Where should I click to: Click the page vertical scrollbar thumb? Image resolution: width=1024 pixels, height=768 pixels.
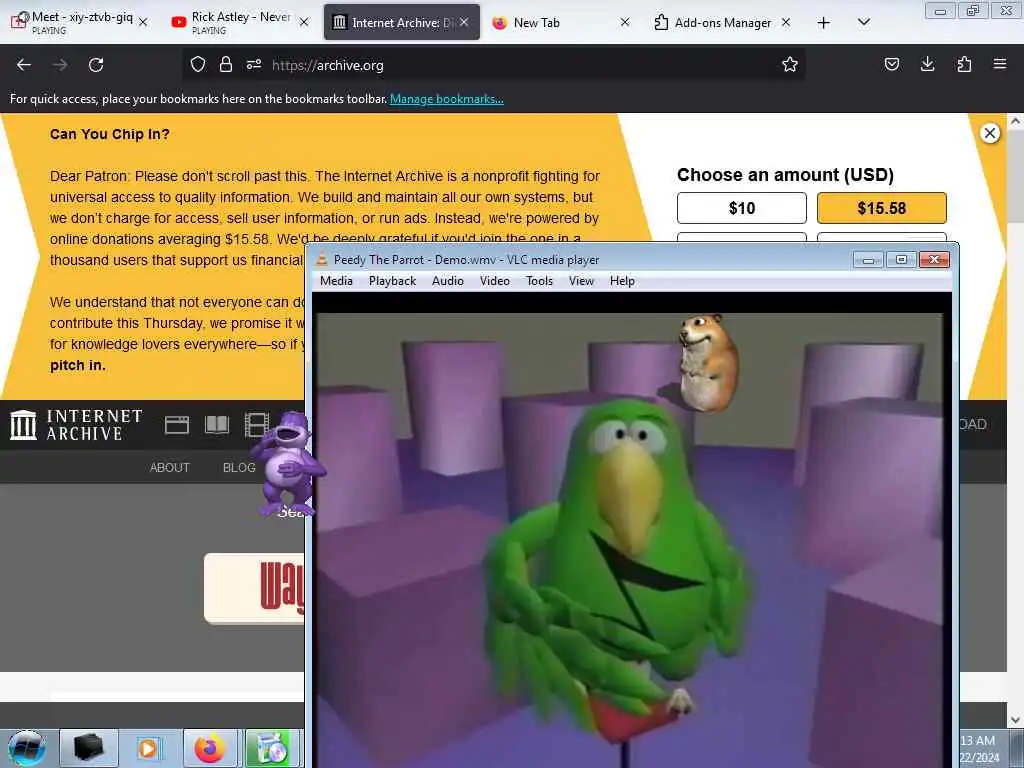(x=1014, y=176)
